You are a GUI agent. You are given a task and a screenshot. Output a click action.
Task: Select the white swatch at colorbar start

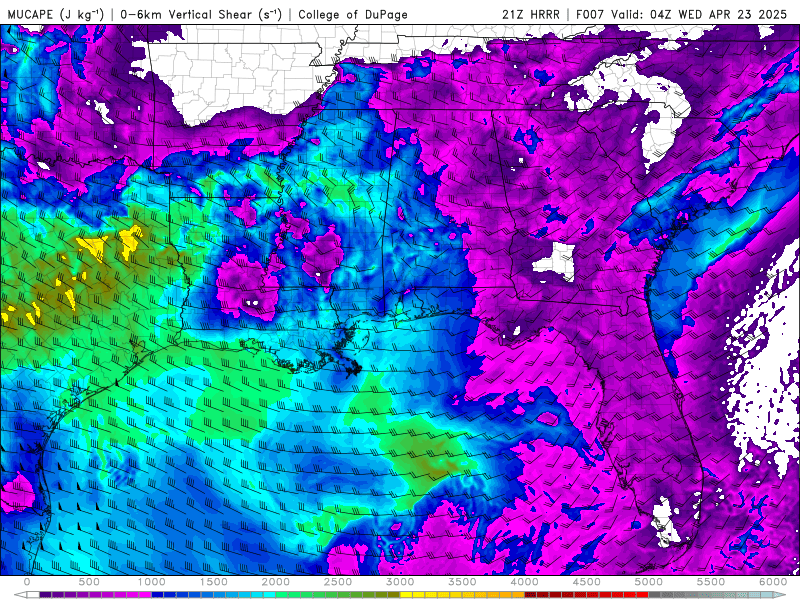(33, 594)
